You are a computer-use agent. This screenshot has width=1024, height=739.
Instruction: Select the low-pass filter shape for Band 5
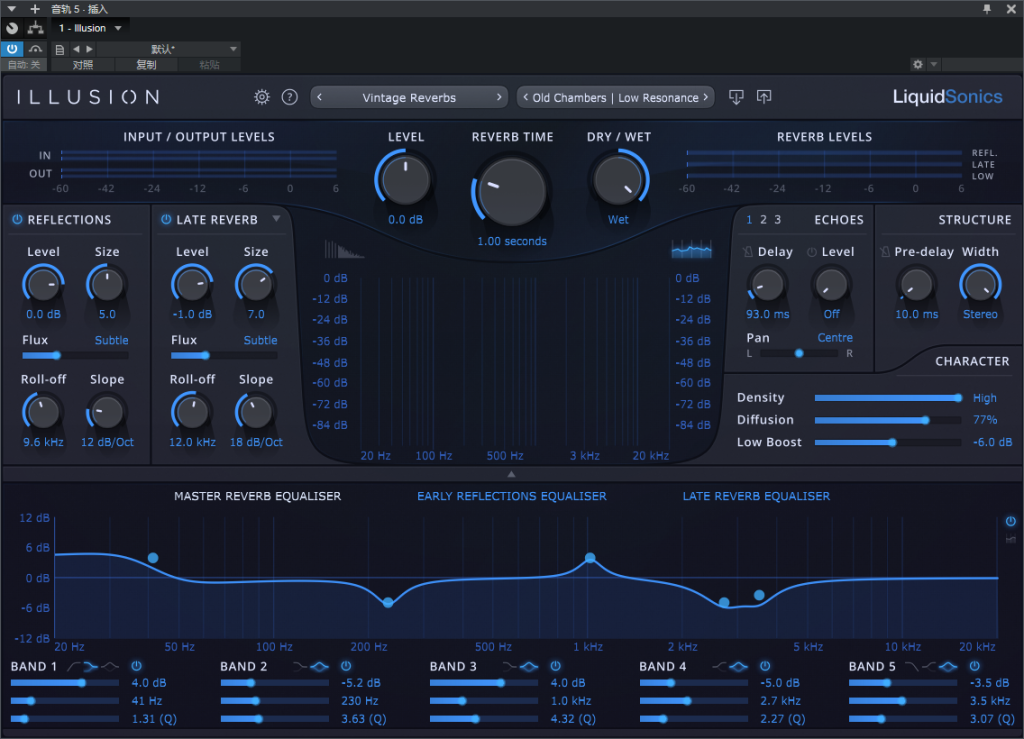[912, 667]
